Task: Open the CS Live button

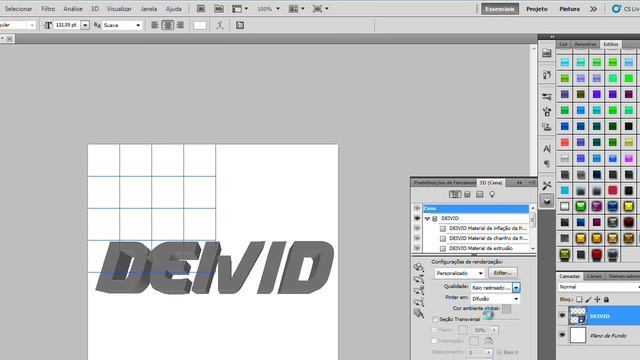Action: 625,9
